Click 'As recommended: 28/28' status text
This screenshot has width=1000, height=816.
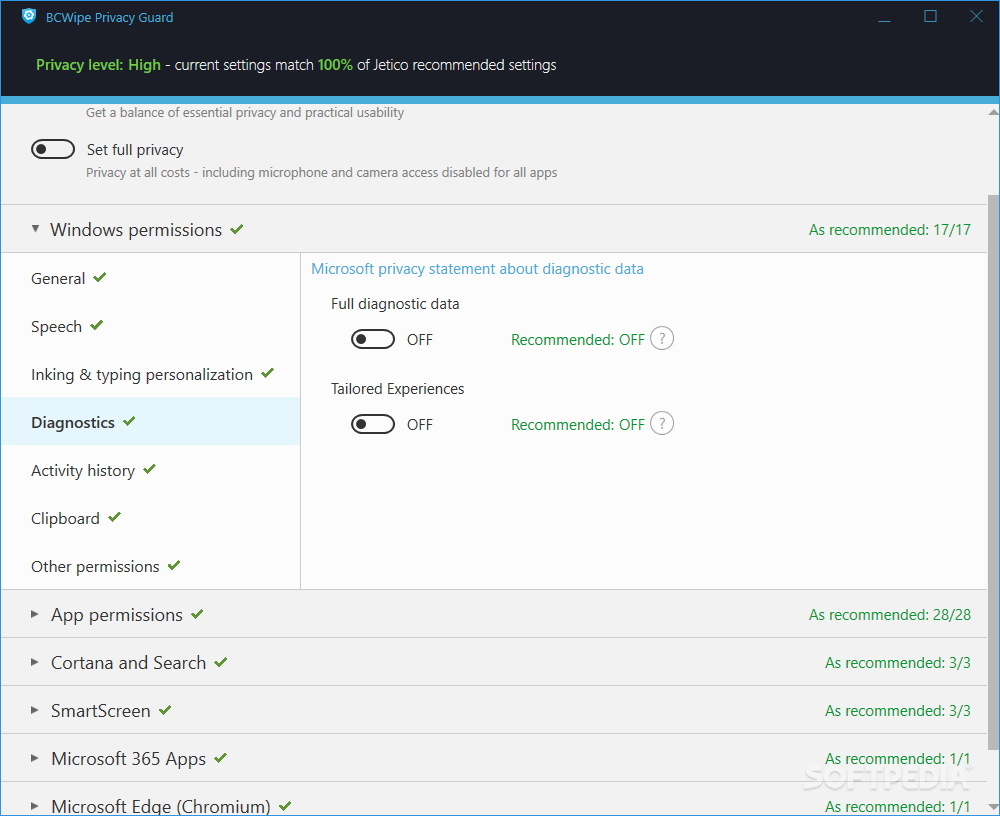890,614
